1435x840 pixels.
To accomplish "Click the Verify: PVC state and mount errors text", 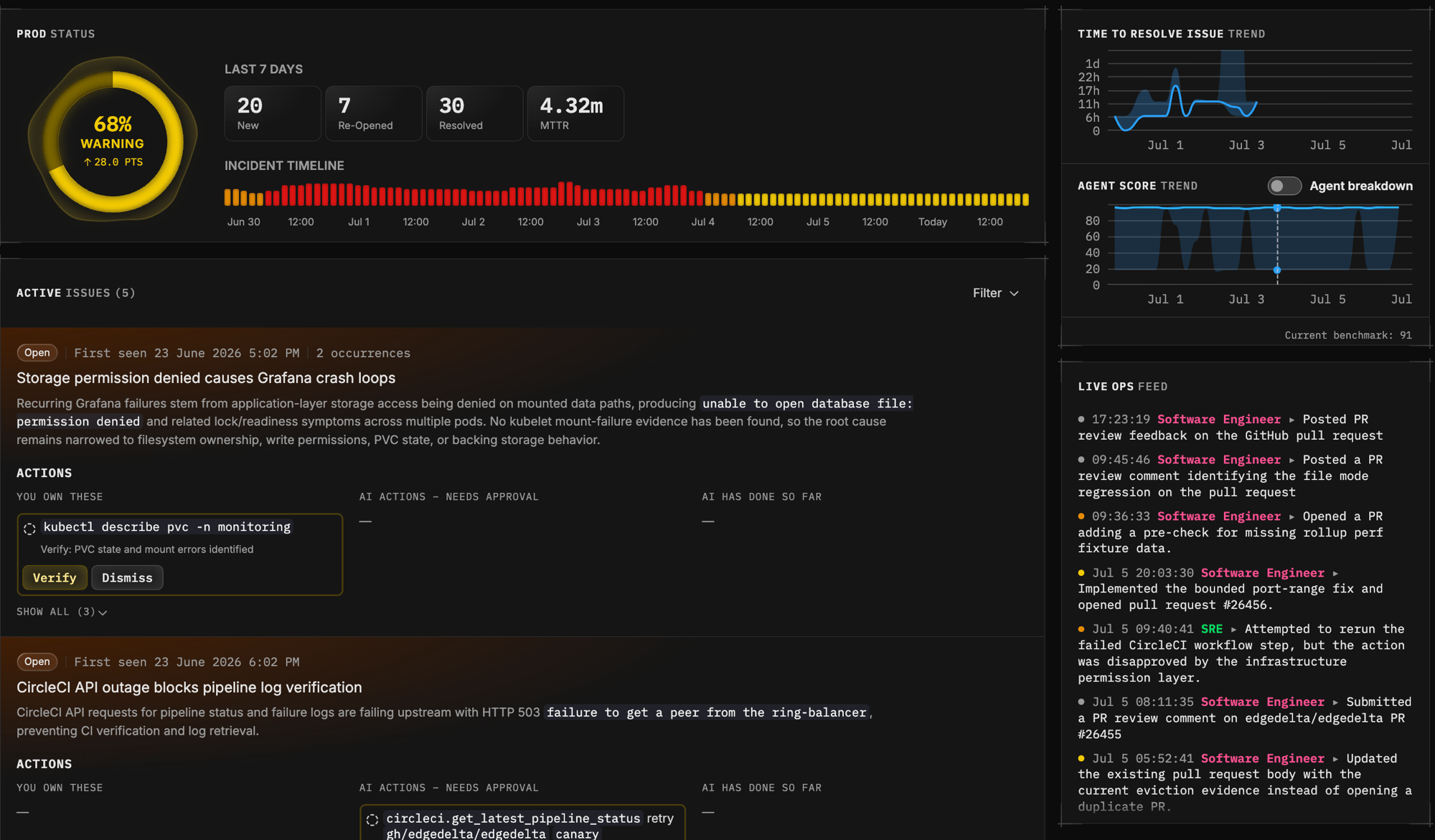I will point(147,549).
